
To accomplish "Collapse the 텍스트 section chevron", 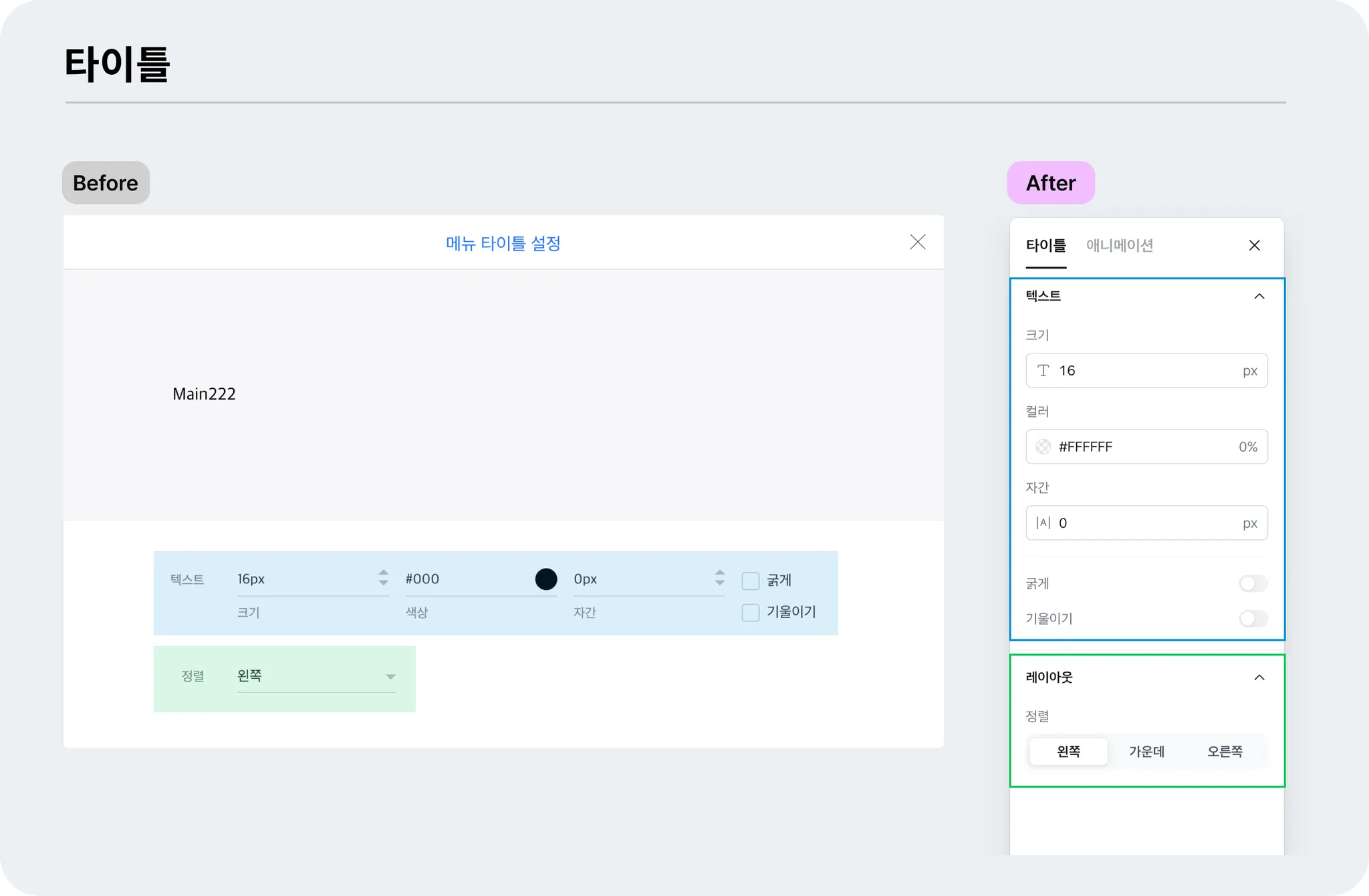I will [x=1259, y=296].
